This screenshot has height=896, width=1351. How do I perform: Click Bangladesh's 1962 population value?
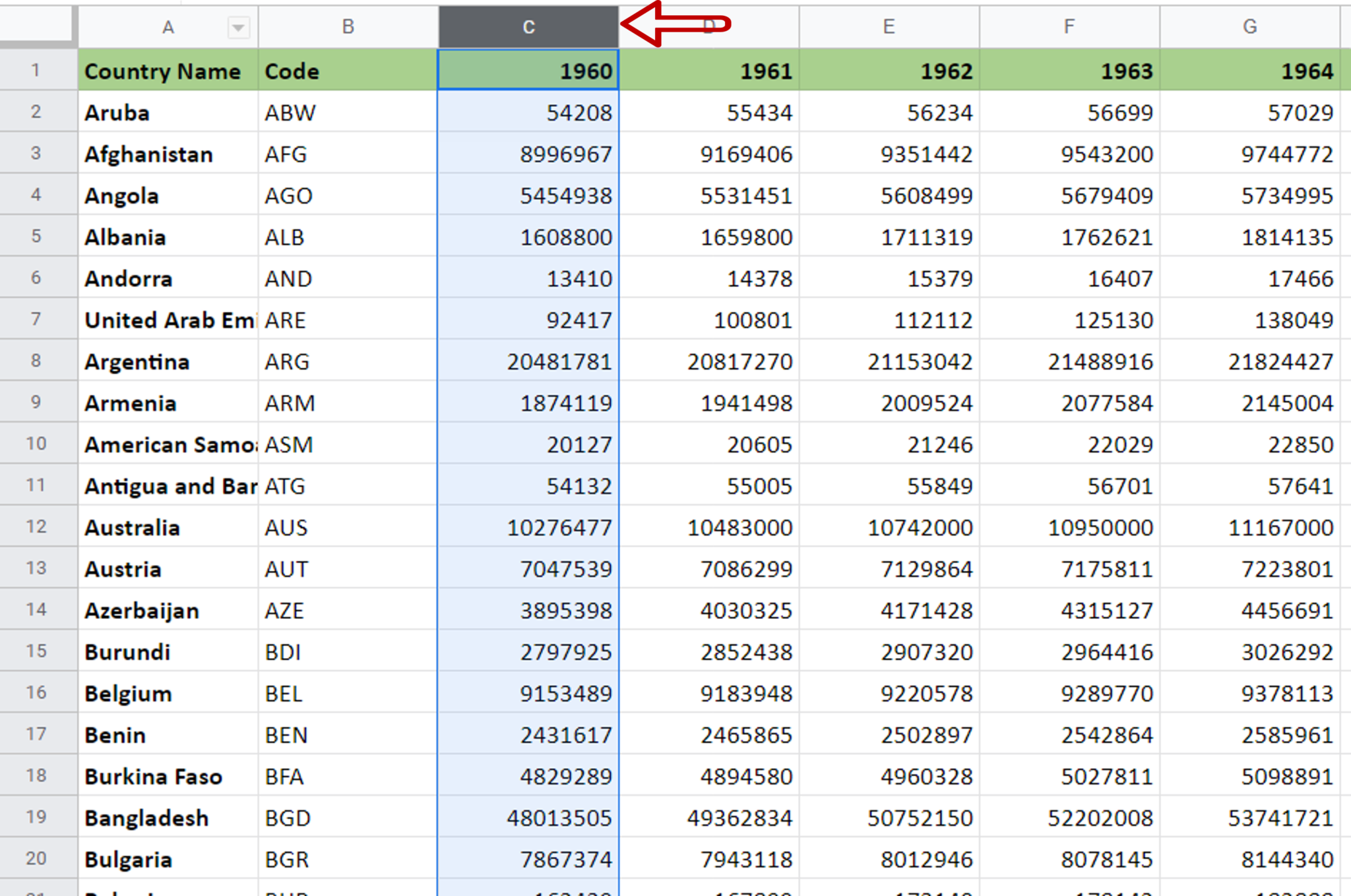click(x=888, y=818)
